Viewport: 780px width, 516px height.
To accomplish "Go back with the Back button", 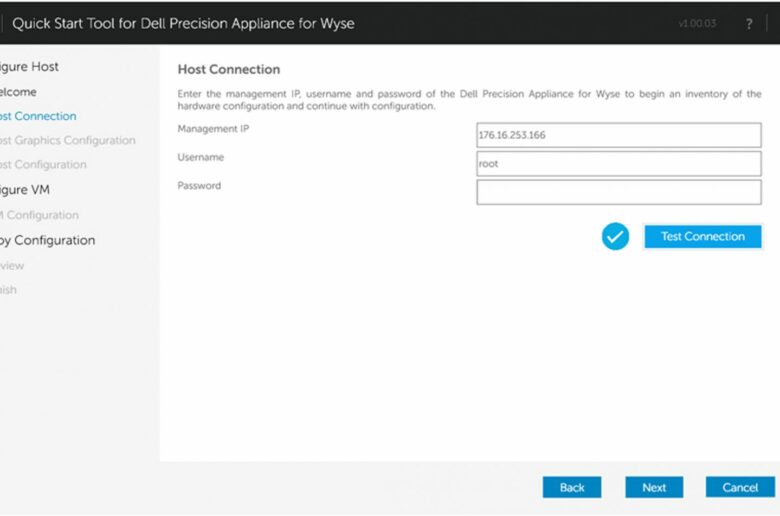I will tap(572, 487).
